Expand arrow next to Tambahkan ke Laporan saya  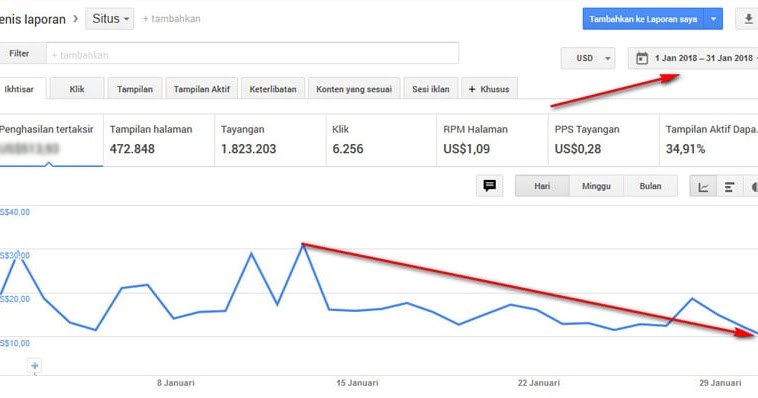coord(713,19)
